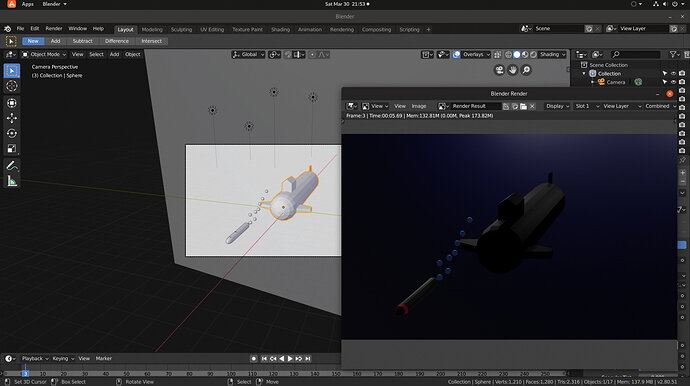Activate the Scale tool
Screen dimensions: 690x386
[x=12, y=148]
